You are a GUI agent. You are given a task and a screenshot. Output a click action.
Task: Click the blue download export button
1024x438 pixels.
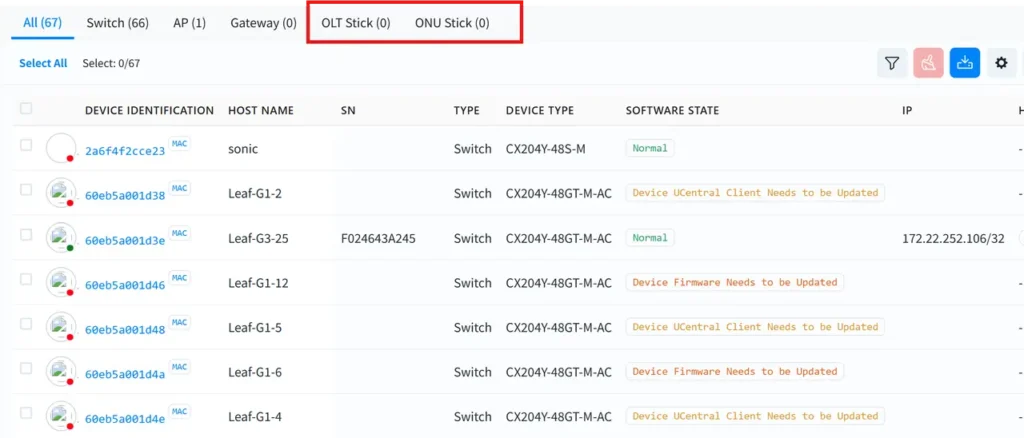[x=965, y=63]
